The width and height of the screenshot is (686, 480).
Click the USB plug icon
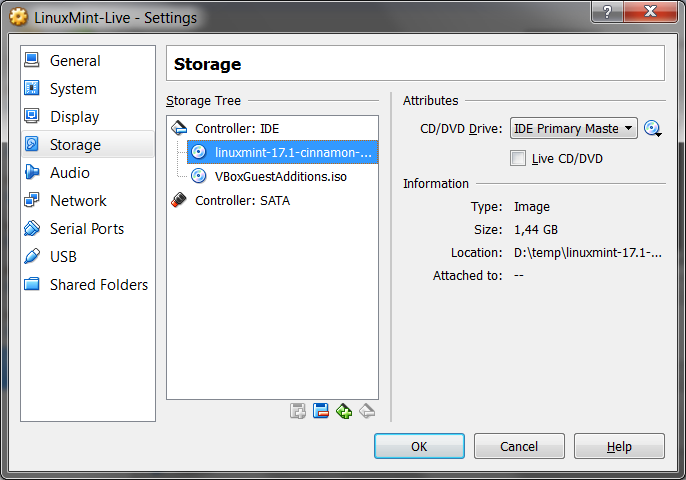[32, 256]
